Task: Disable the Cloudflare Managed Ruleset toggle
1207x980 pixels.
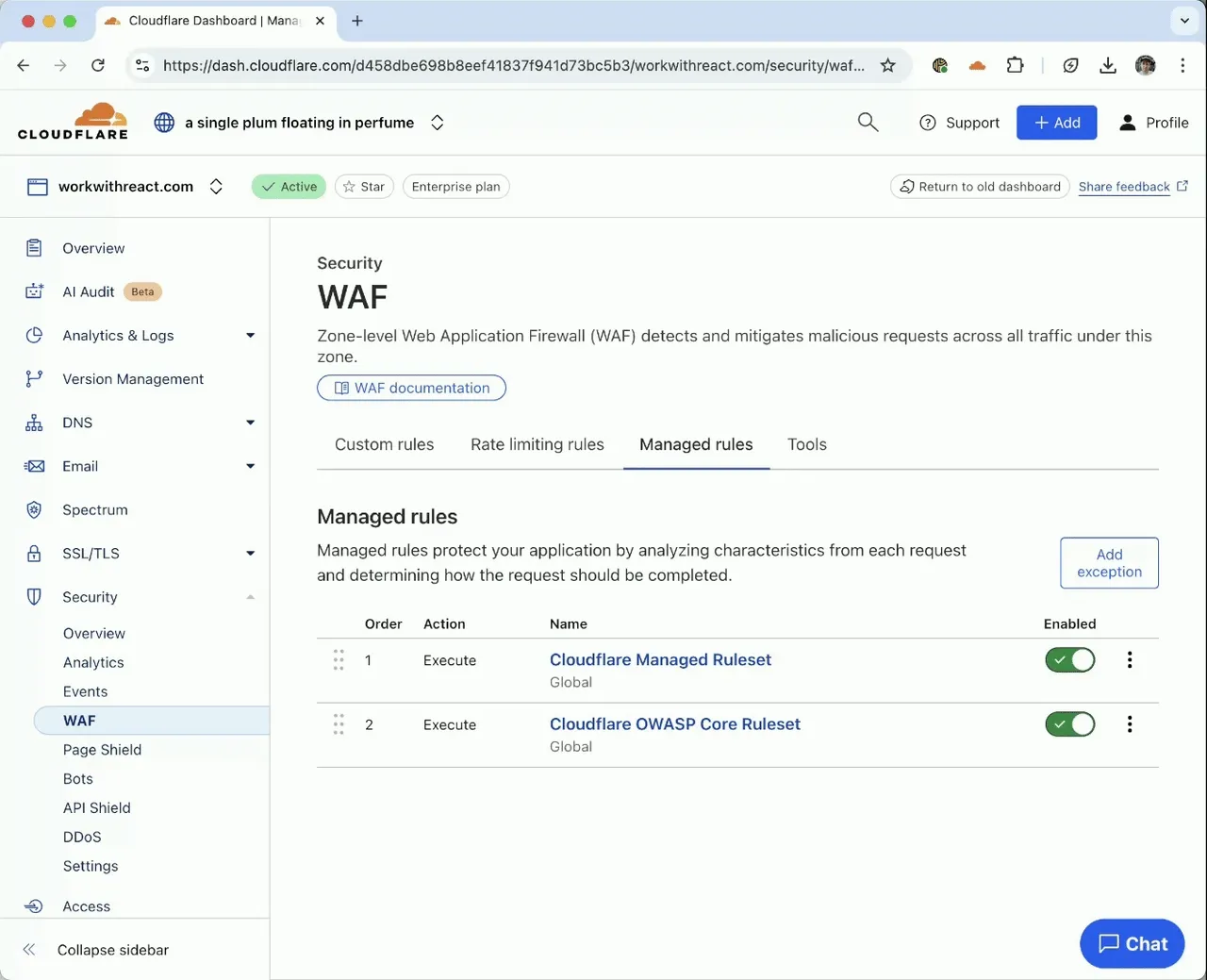Action: (x=1069, y=659)
